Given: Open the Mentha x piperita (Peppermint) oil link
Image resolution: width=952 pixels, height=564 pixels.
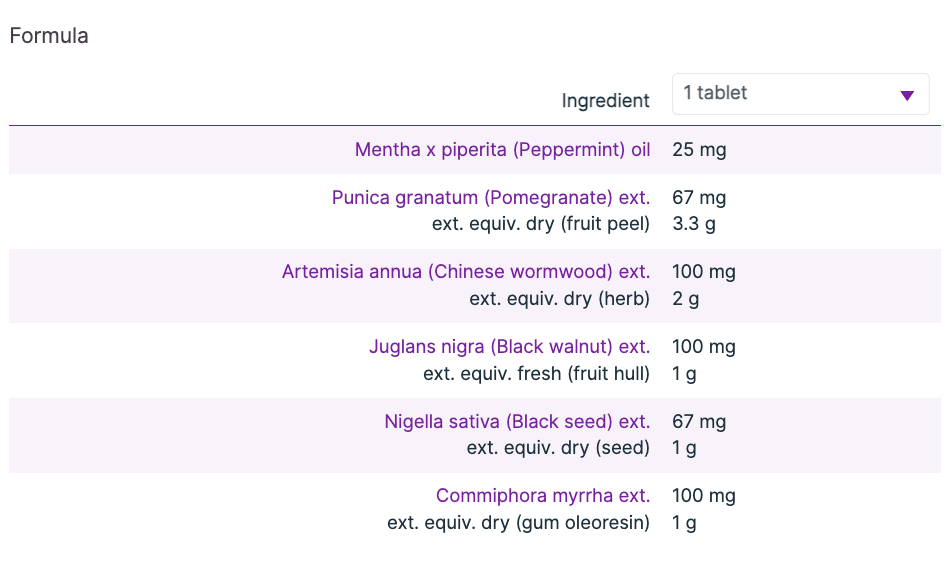Looking at the screenshot, I should (502, 150).
